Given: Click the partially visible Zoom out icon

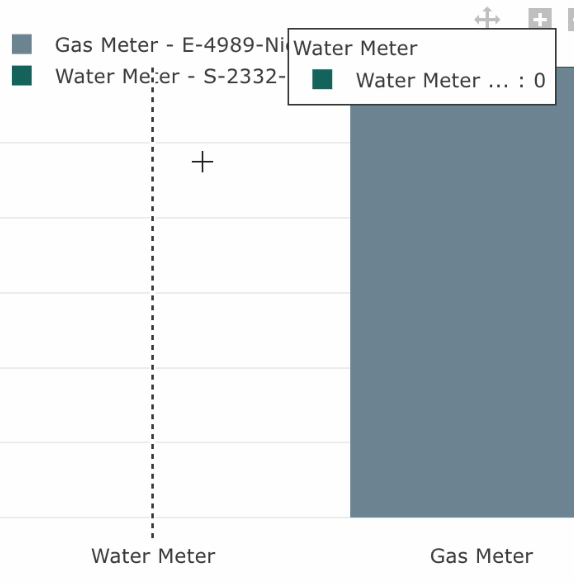Looking at the screenshot, I should click(x=571, y=19).
